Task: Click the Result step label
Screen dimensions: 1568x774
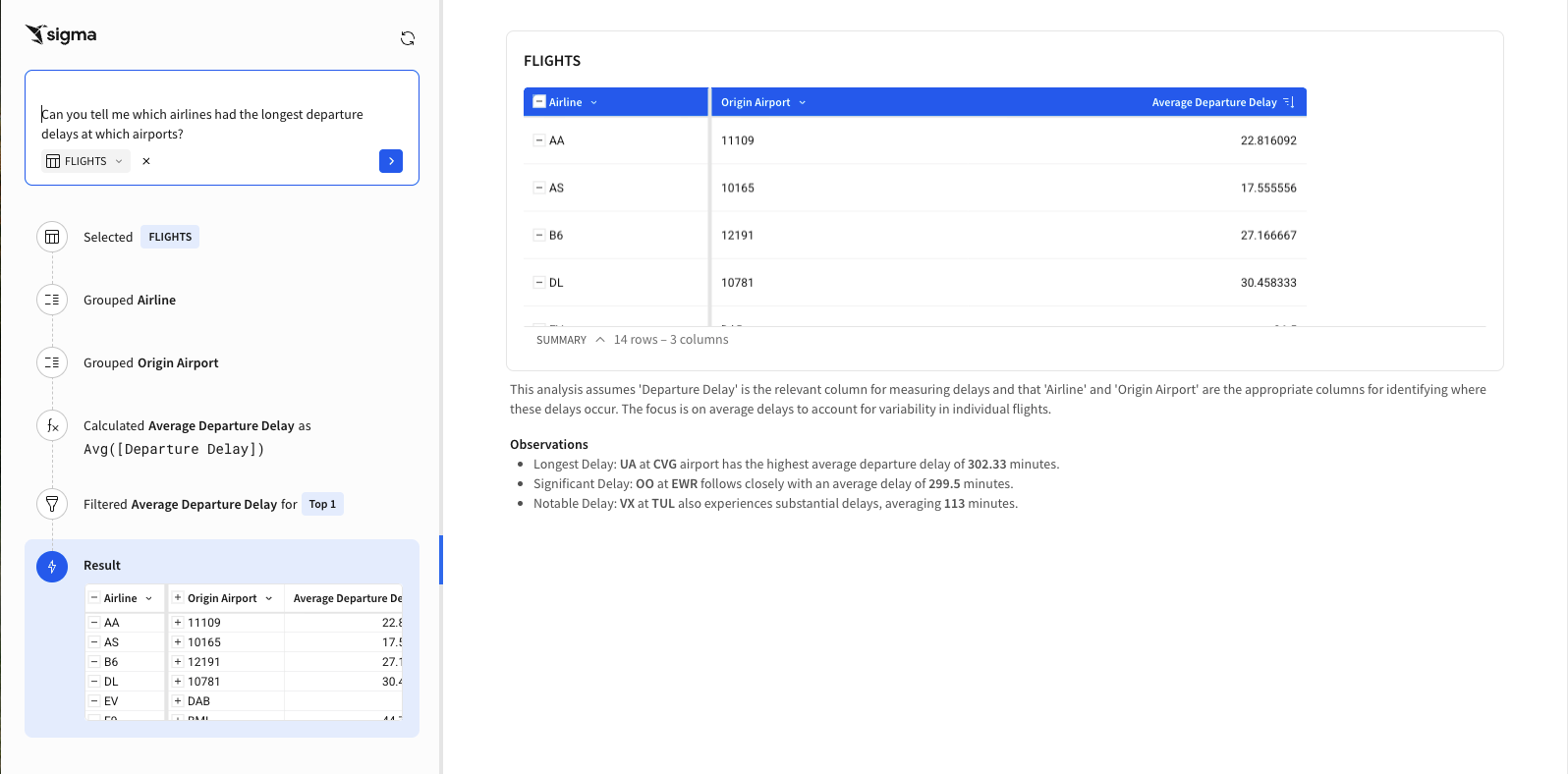Action: coord(102,566)
